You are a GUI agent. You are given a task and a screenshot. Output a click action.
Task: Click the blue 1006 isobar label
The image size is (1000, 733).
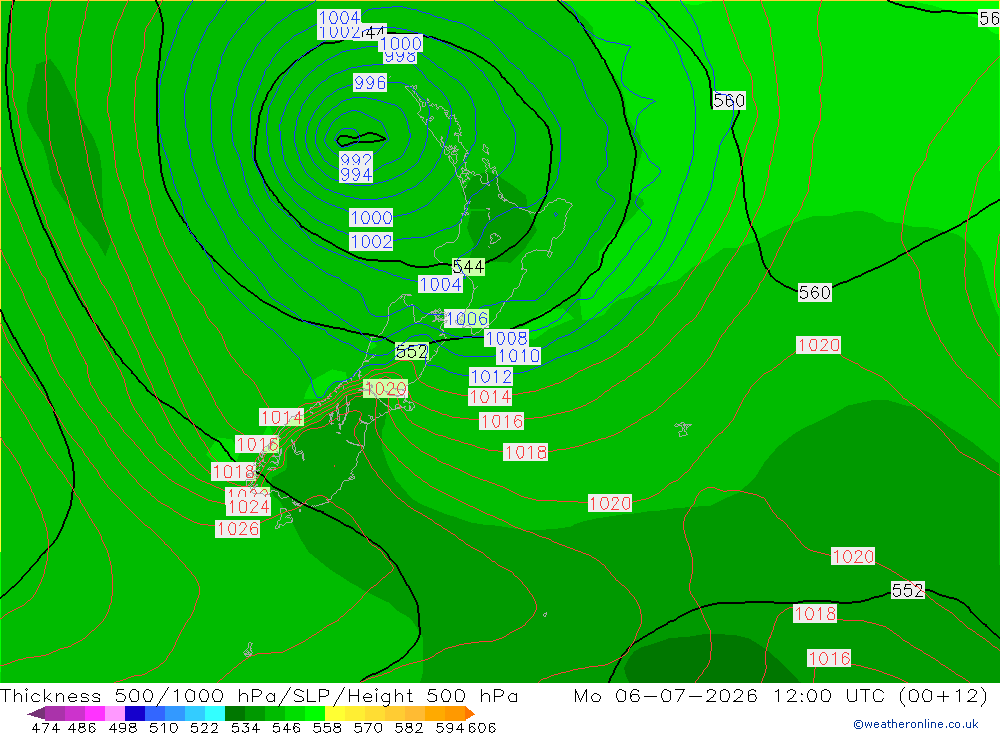pyautogui.click(x=467, y=318)
